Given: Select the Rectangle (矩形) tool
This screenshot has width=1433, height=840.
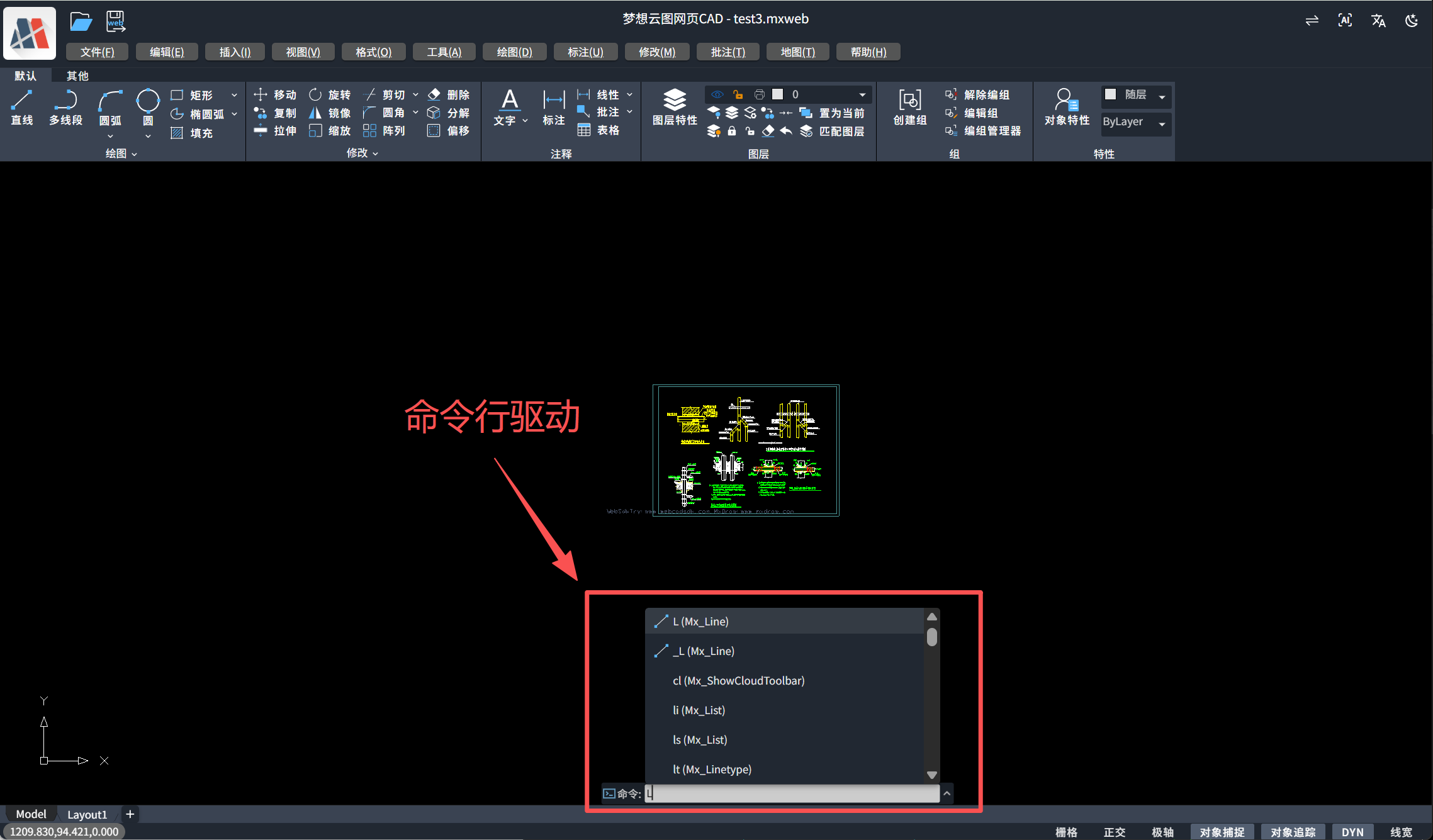Looking at the screenshot, I should (193, 95).
